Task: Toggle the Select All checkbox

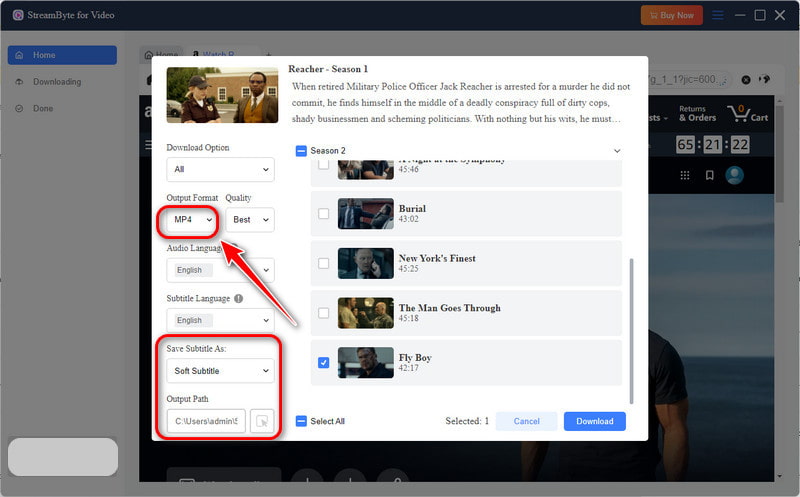Action: (301, 421)
